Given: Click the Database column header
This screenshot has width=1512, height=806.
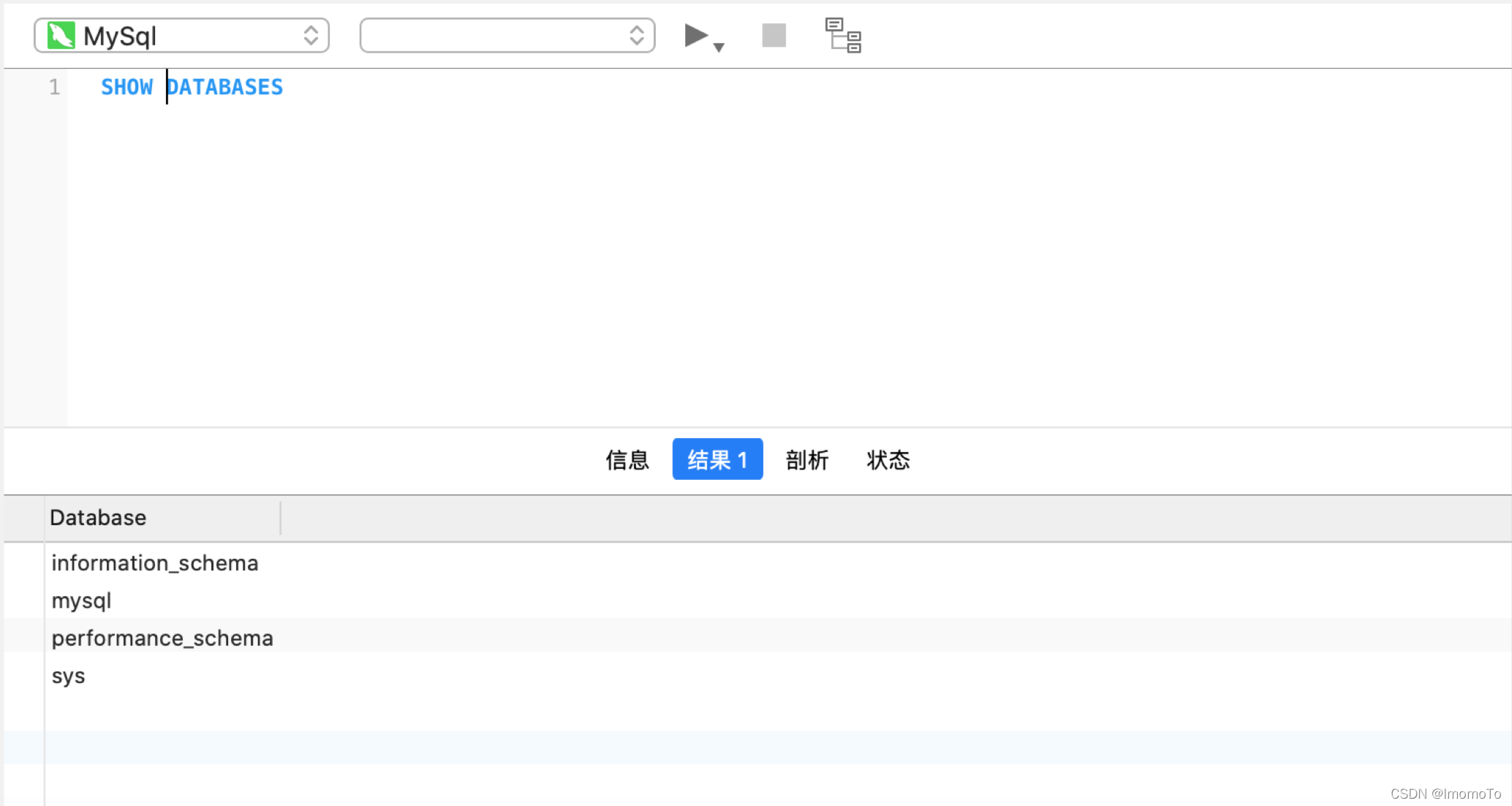Looking at the screenshot, I should pyautogui.click(x=98, y=518).
